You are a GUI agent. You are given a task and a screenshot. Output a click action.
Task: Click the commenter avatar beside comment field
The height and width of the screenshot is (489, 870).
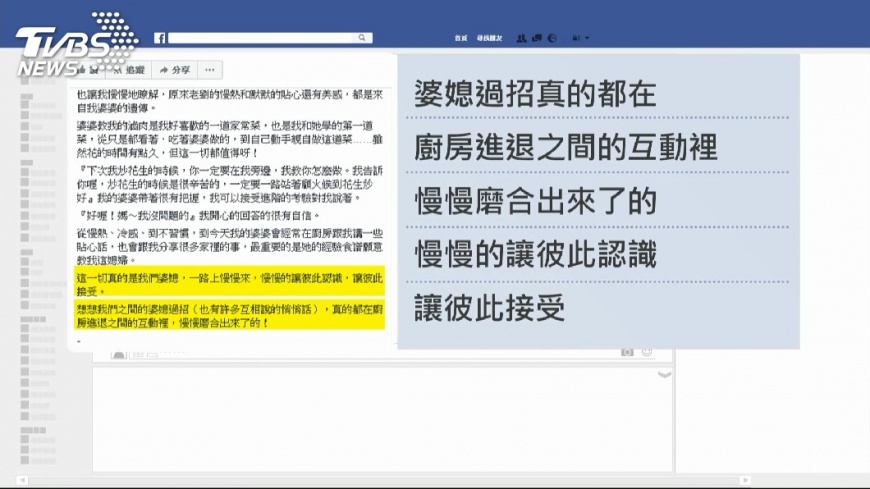(119, 354)
